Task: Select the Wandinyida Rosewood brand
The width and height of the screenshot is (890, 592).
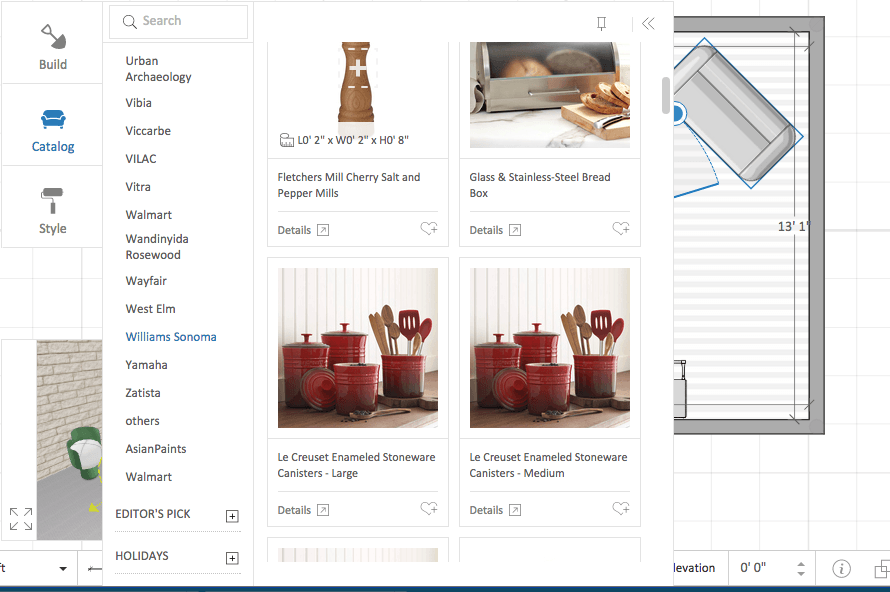Action: tap(157, 247)
